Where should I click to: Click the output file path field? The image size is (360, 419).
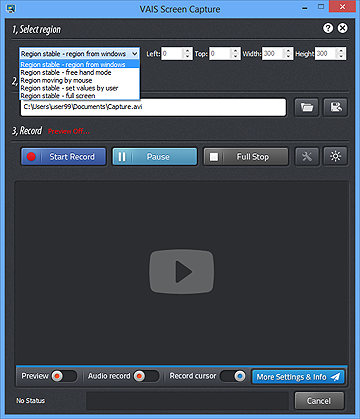153,107
